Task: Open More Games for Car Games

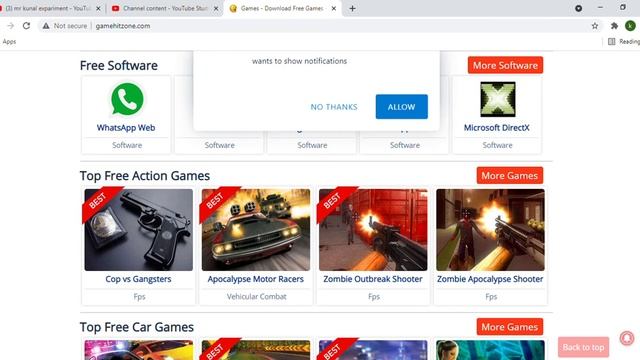Action: point(509,327)
